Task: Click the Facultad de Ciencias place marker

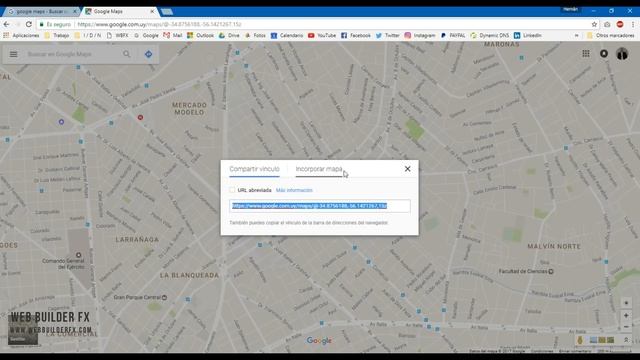Action: 551,271
